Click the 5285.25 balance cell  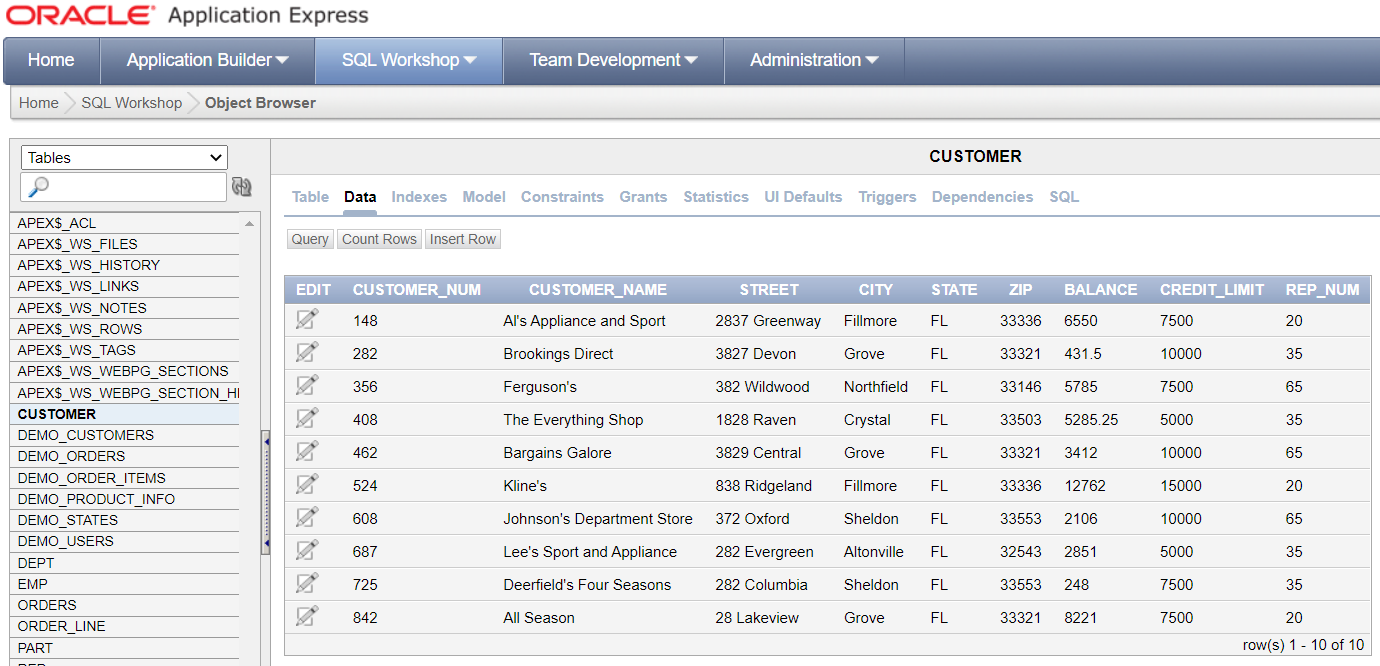[1091, 420]
